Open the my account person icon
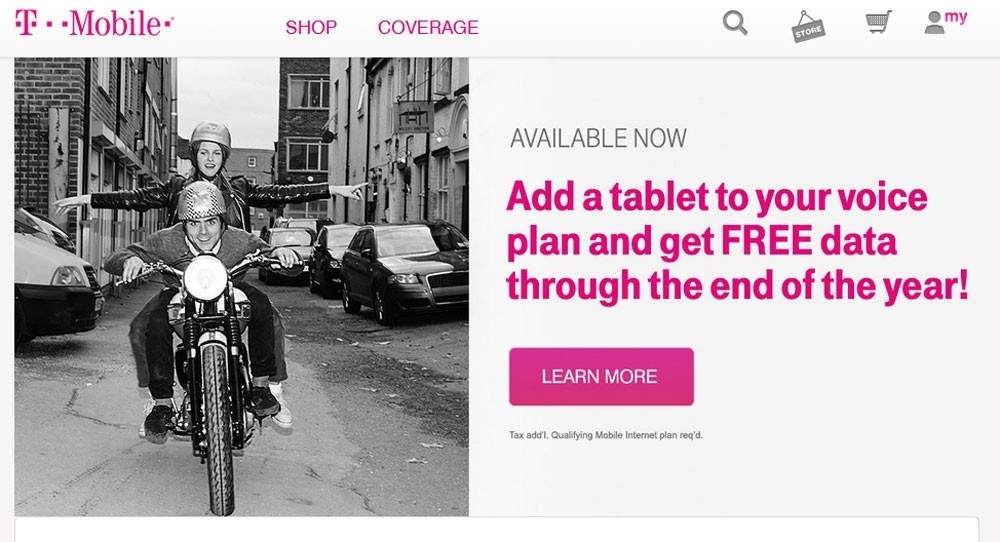 934,22
